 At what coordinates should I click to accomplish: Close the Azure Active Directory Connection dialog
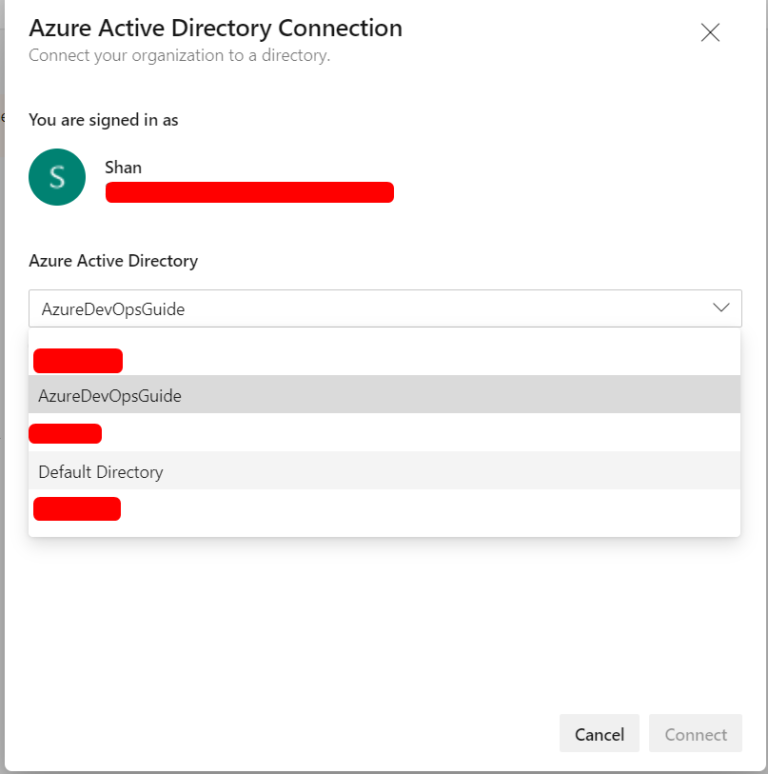coord(710,33)
